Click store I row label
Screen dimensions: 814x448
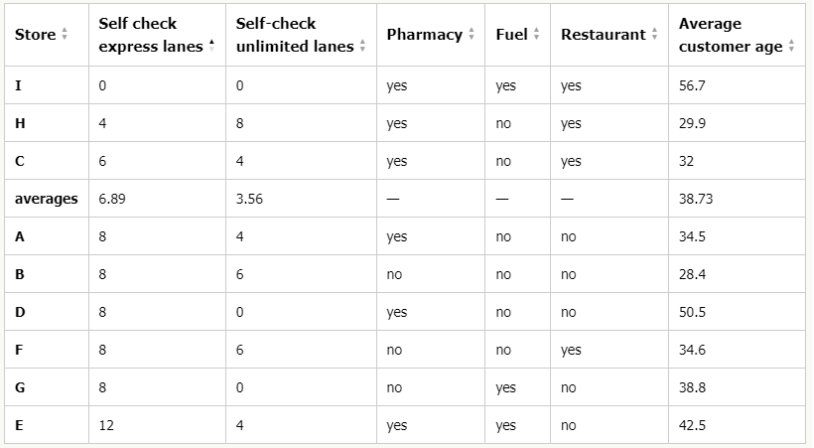pyautogui.click(x=18, y=86)
